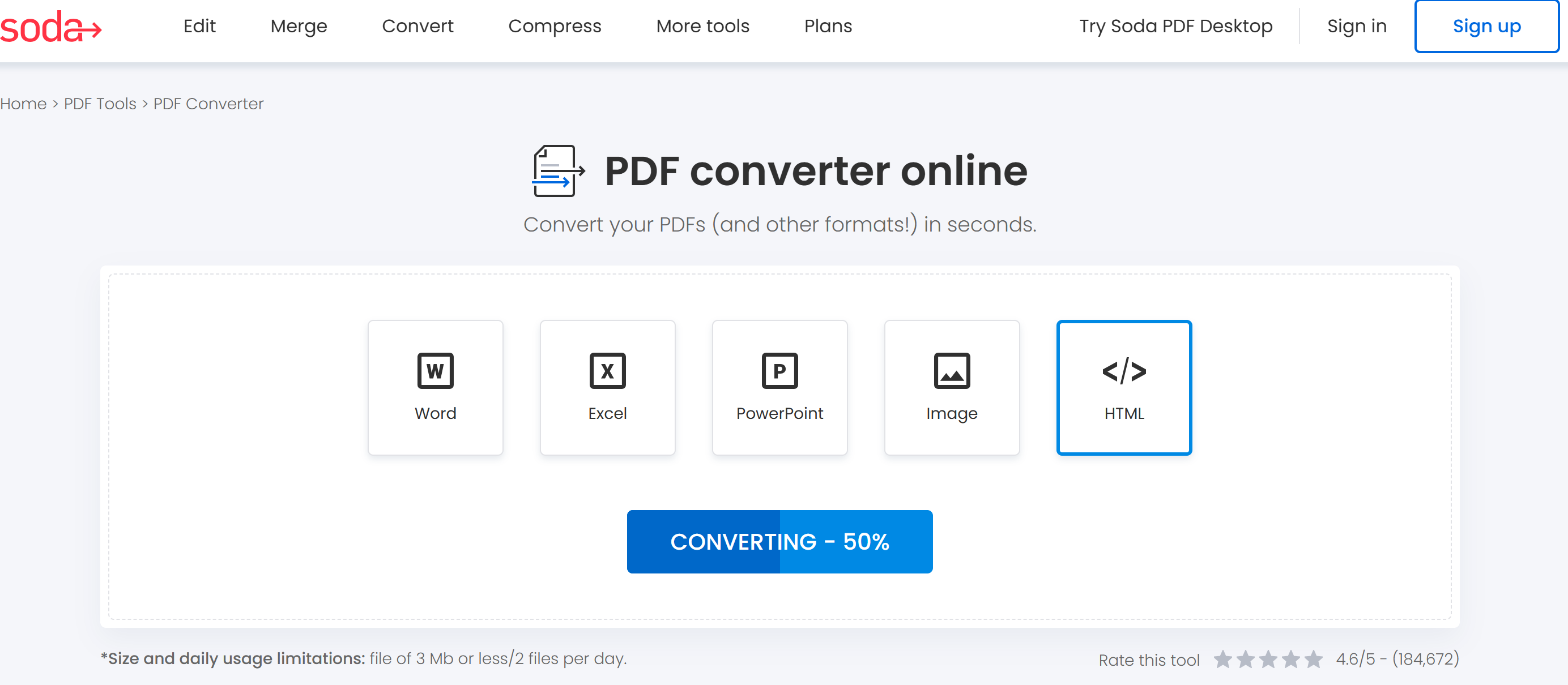Go to Home breadcrumb
Image resolution: width=1568 pixels, height=685 pixels.
[23, 104]
